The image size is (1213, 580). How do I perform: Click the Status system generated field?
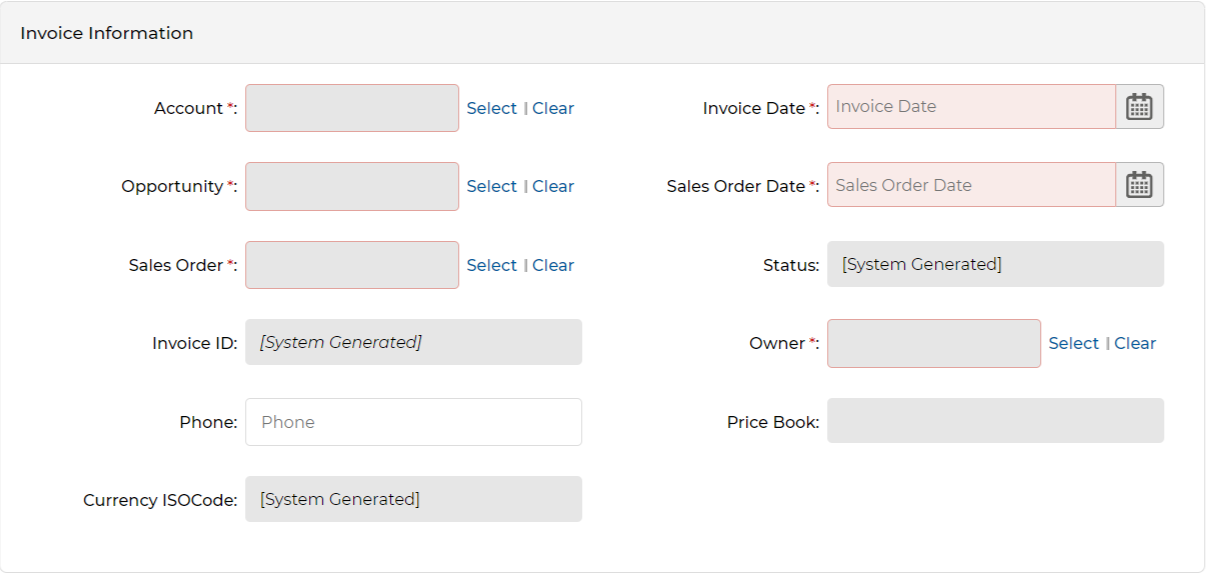[x=995, y=264]
